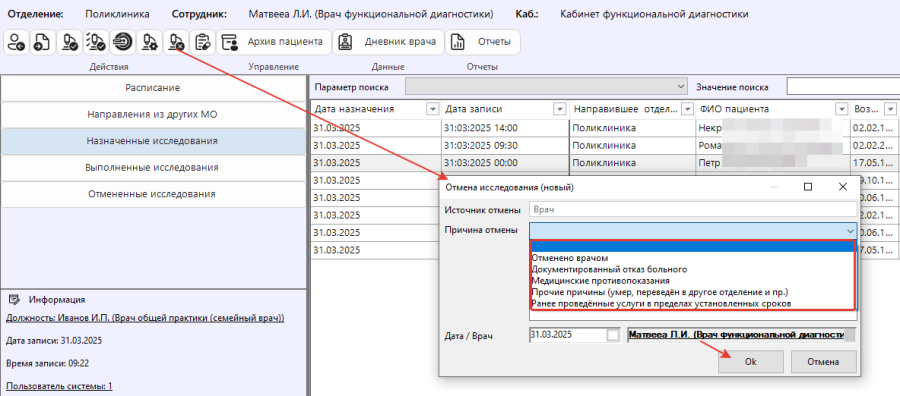Open Дневник врача
This screenshot has height=396, width=900.
pos(389,42)
